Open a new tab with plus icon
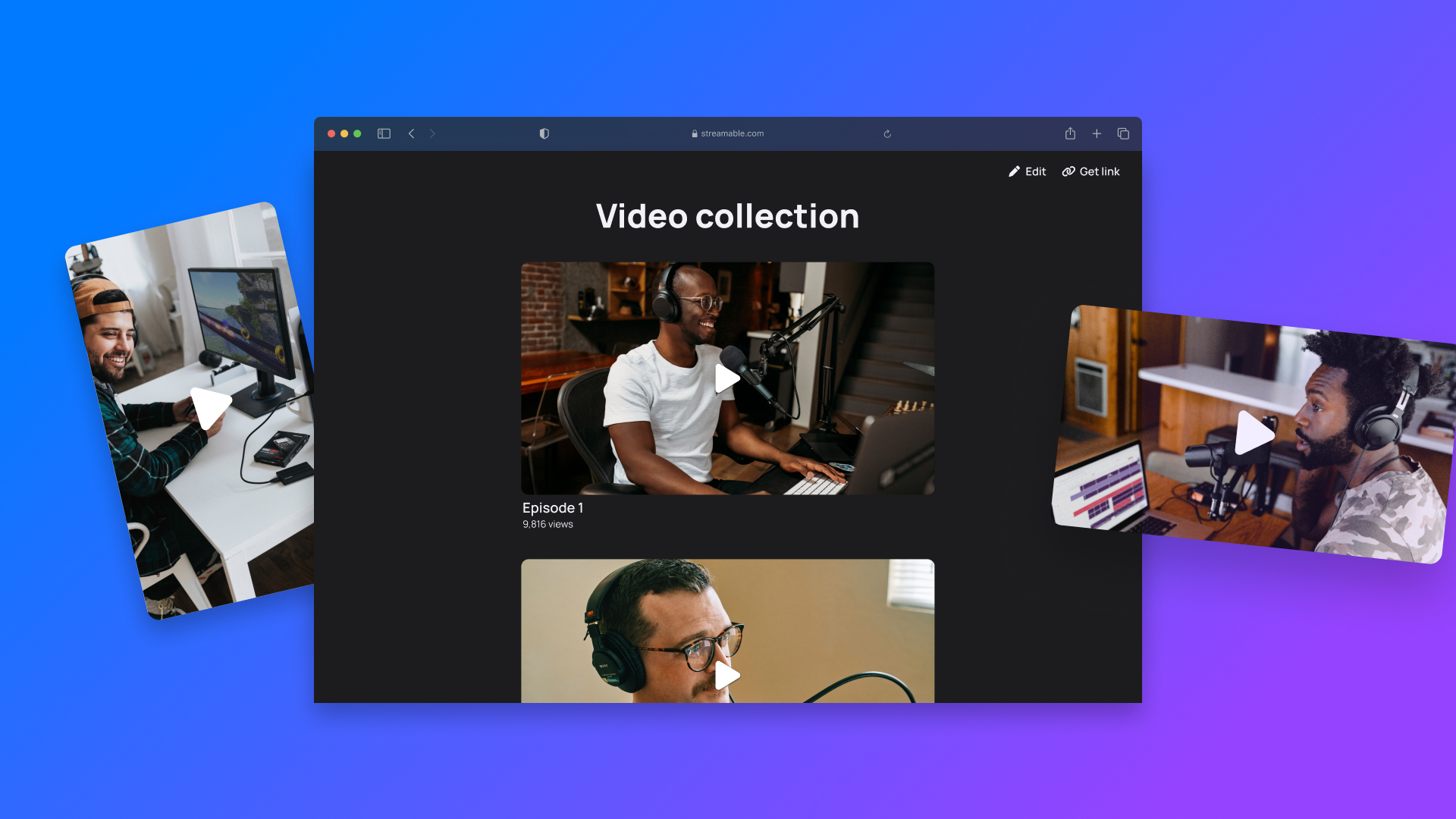Screen dimensions: 1456x819 [x=1097, y=133]
